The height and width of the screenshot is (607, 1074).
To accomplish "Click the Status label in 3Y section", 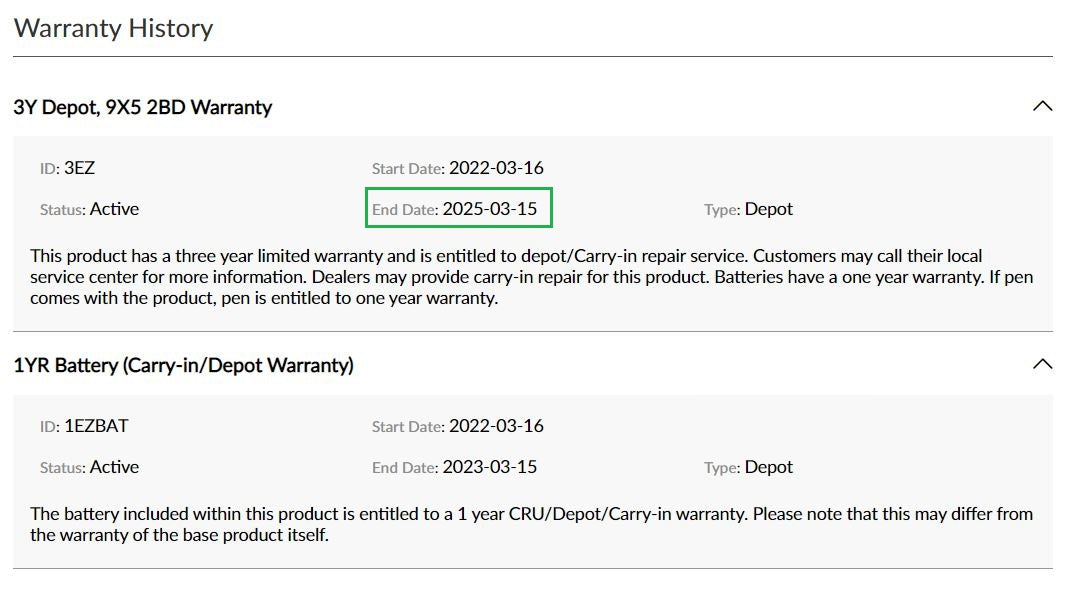I will click(62, 210).
